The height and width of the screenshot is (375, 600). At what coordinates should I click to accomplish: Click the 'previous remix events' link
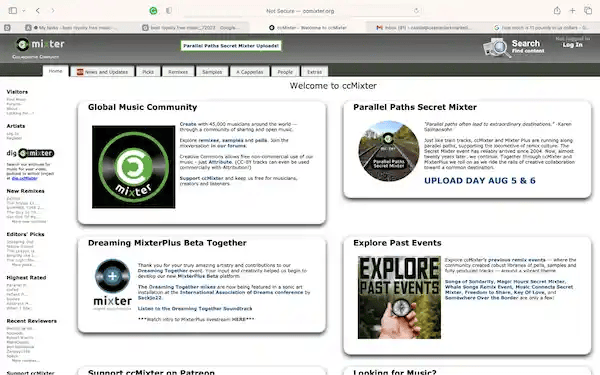517,260
